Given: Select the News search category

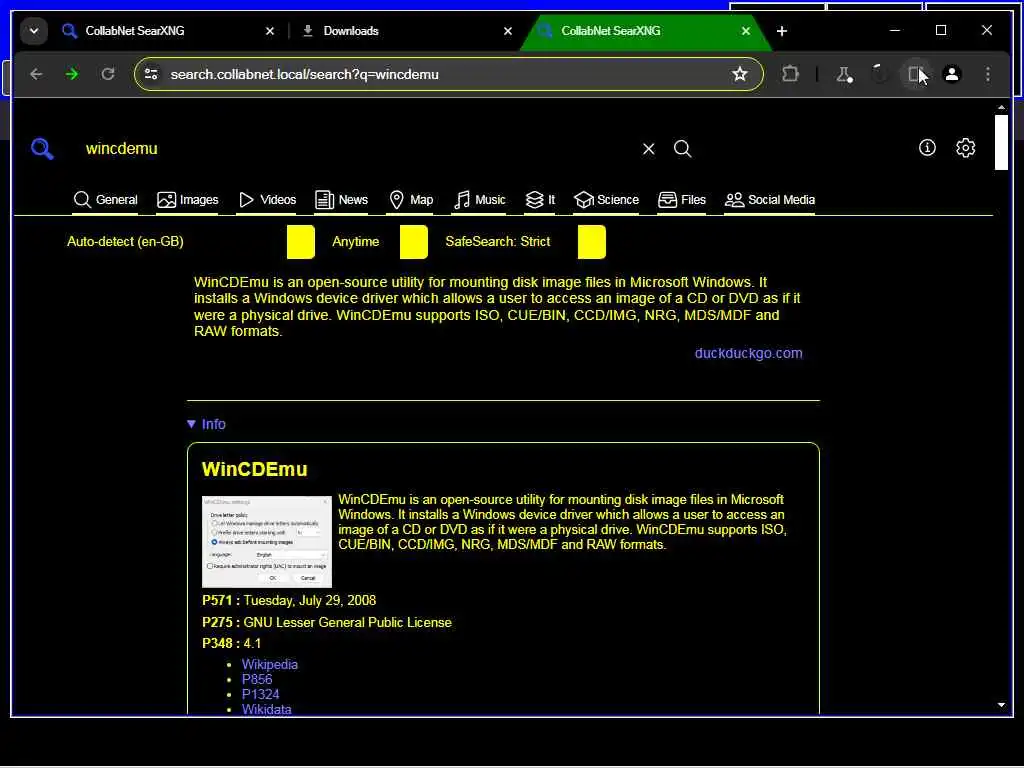Looking at the screenshot, I should (x=341, y=200).
